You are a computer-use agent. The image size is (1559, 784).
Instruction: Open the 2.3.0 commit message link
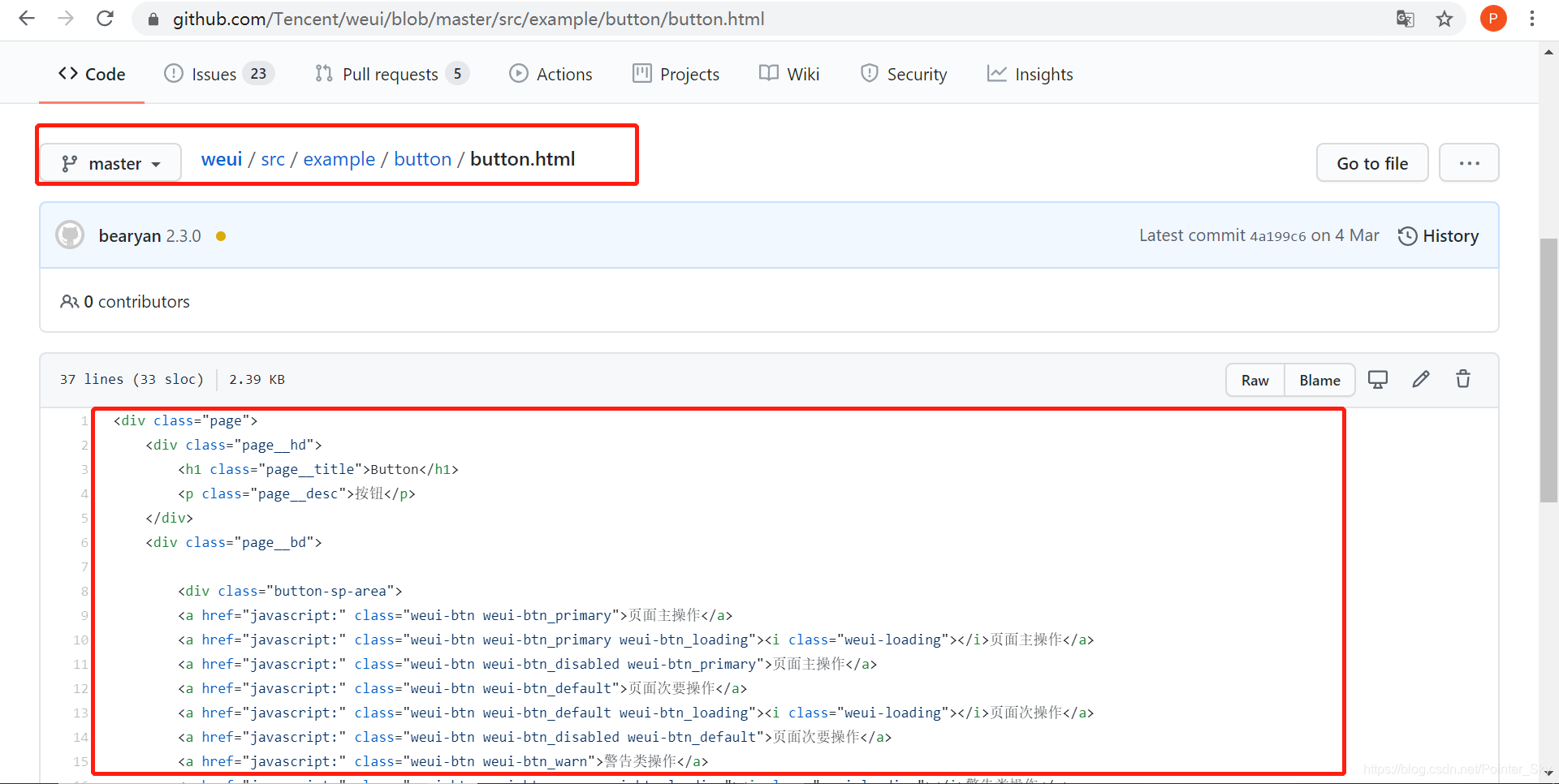[184, 235]
